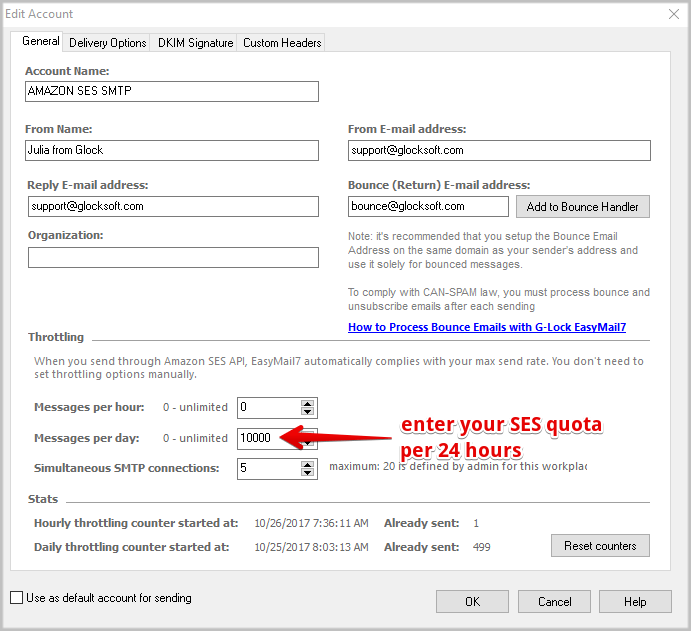The image size is (691, 631).
Task: Switch to the General tab
Action: pyautogui.click(x=41, y=41)
